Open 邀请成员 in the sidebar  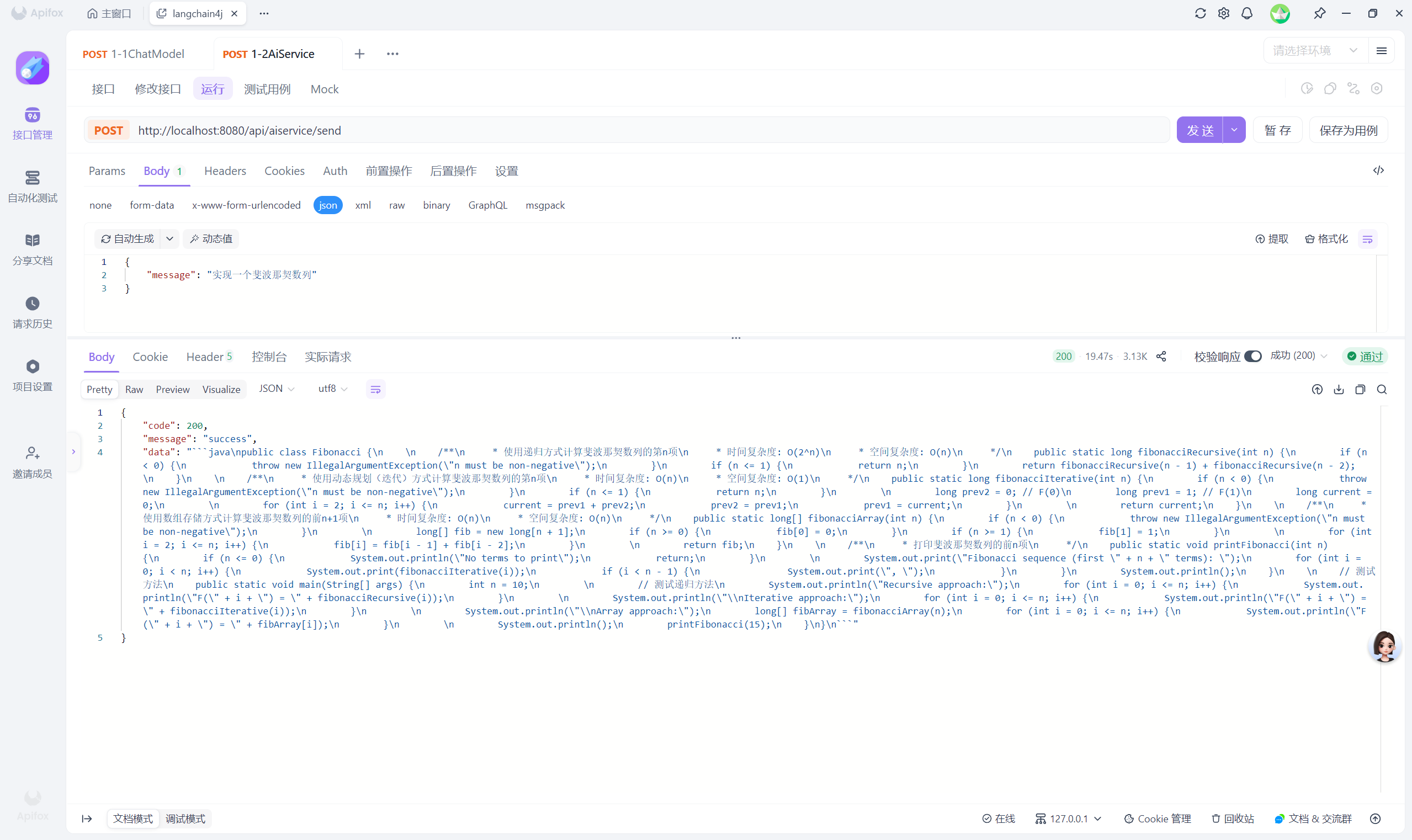[32, 462]
